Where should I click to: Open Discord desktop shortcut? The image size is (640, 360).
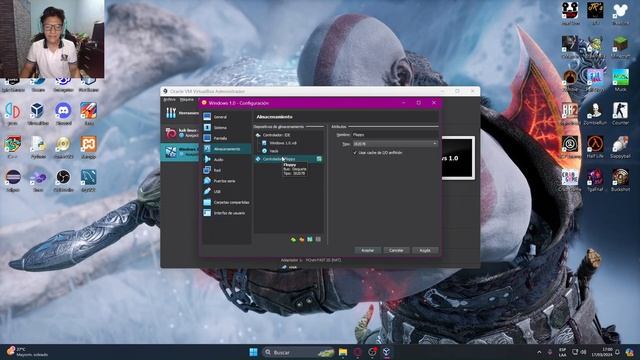63,113
